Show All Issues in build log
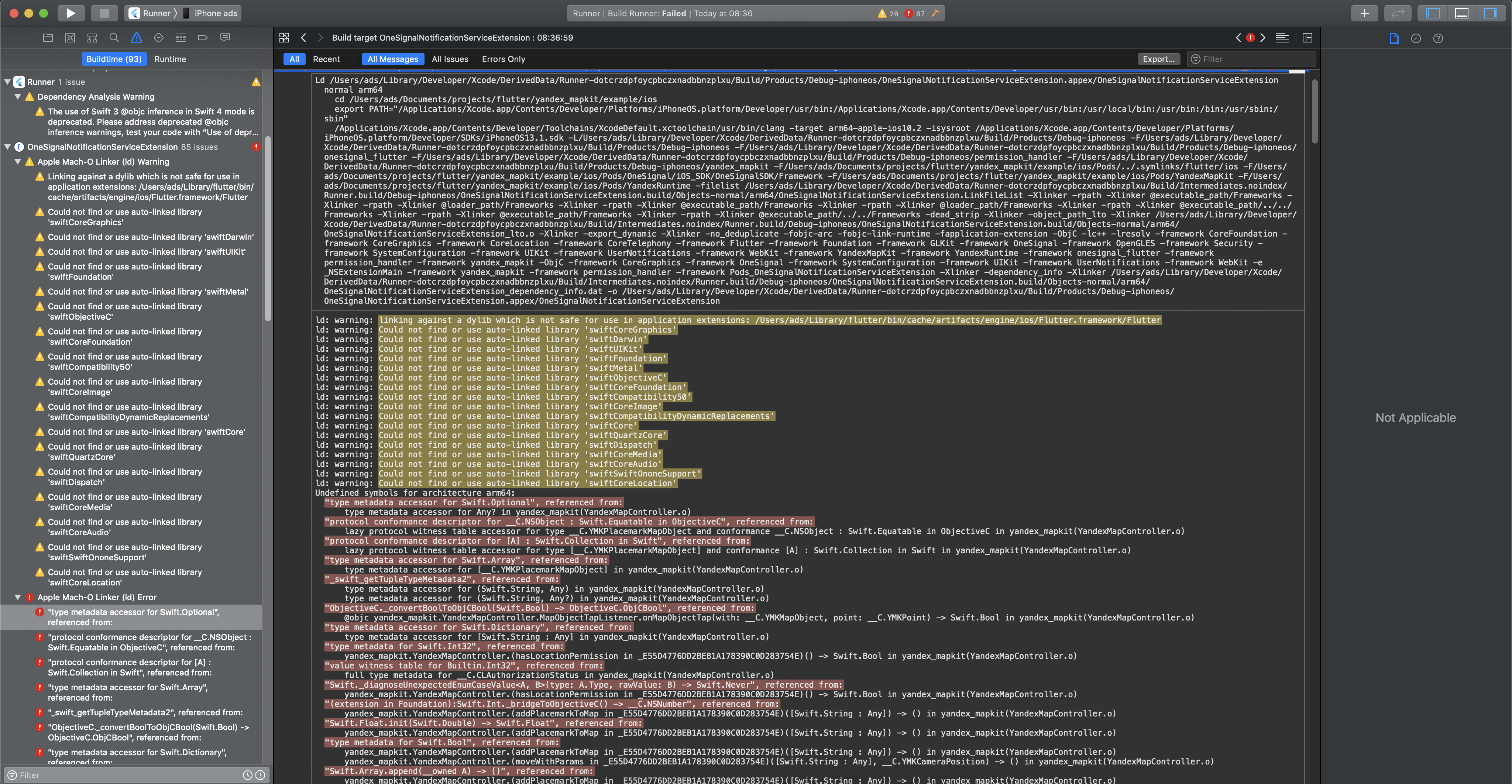 pyautogui.click(x=450, y=59)
